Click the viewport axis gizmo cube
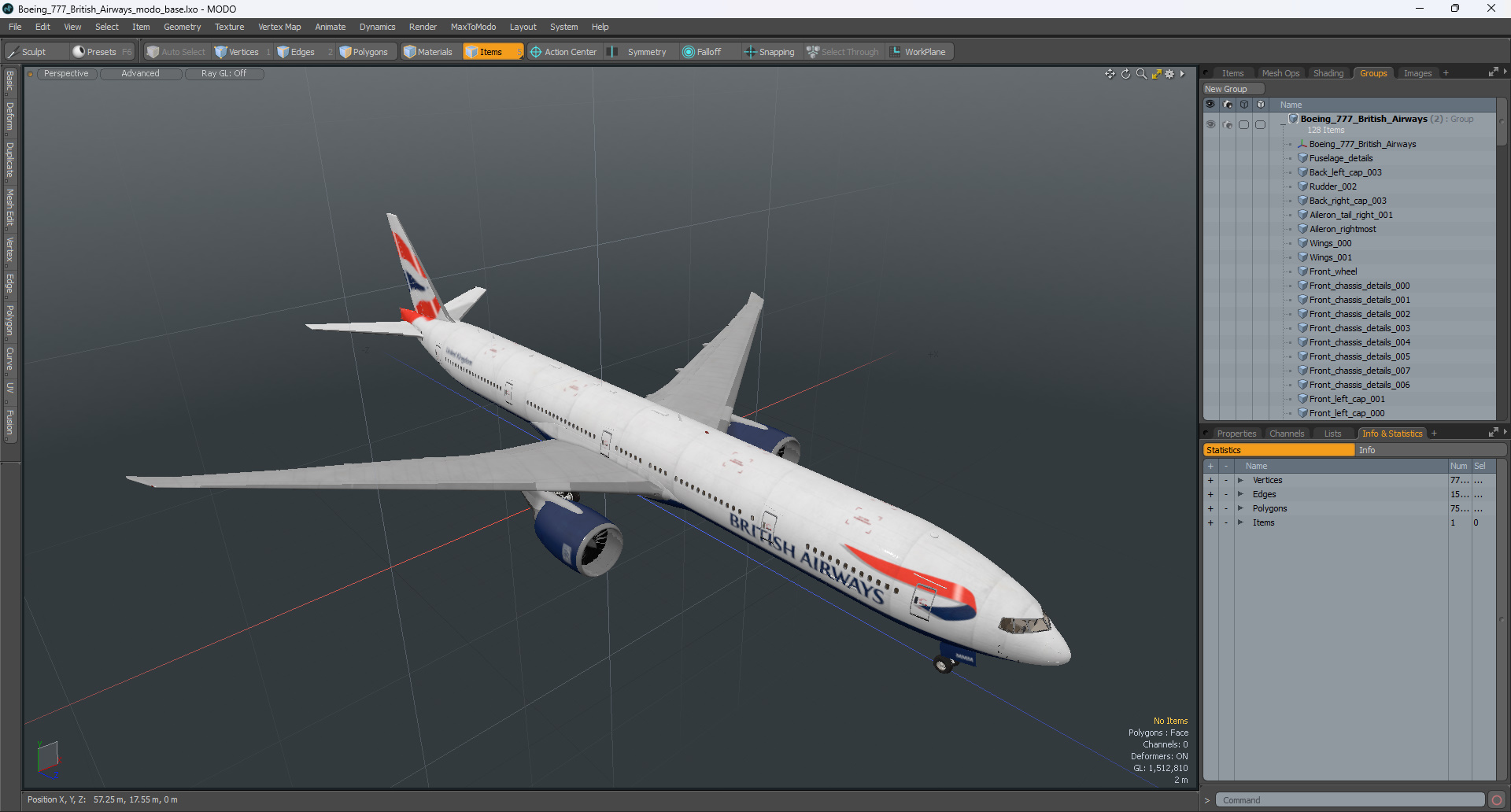 click(48, 757)
